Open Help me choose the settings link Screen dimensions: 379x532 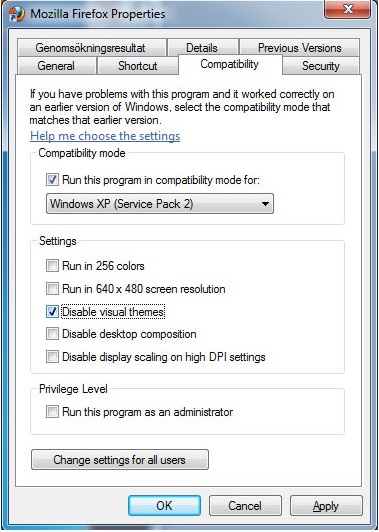105,136
